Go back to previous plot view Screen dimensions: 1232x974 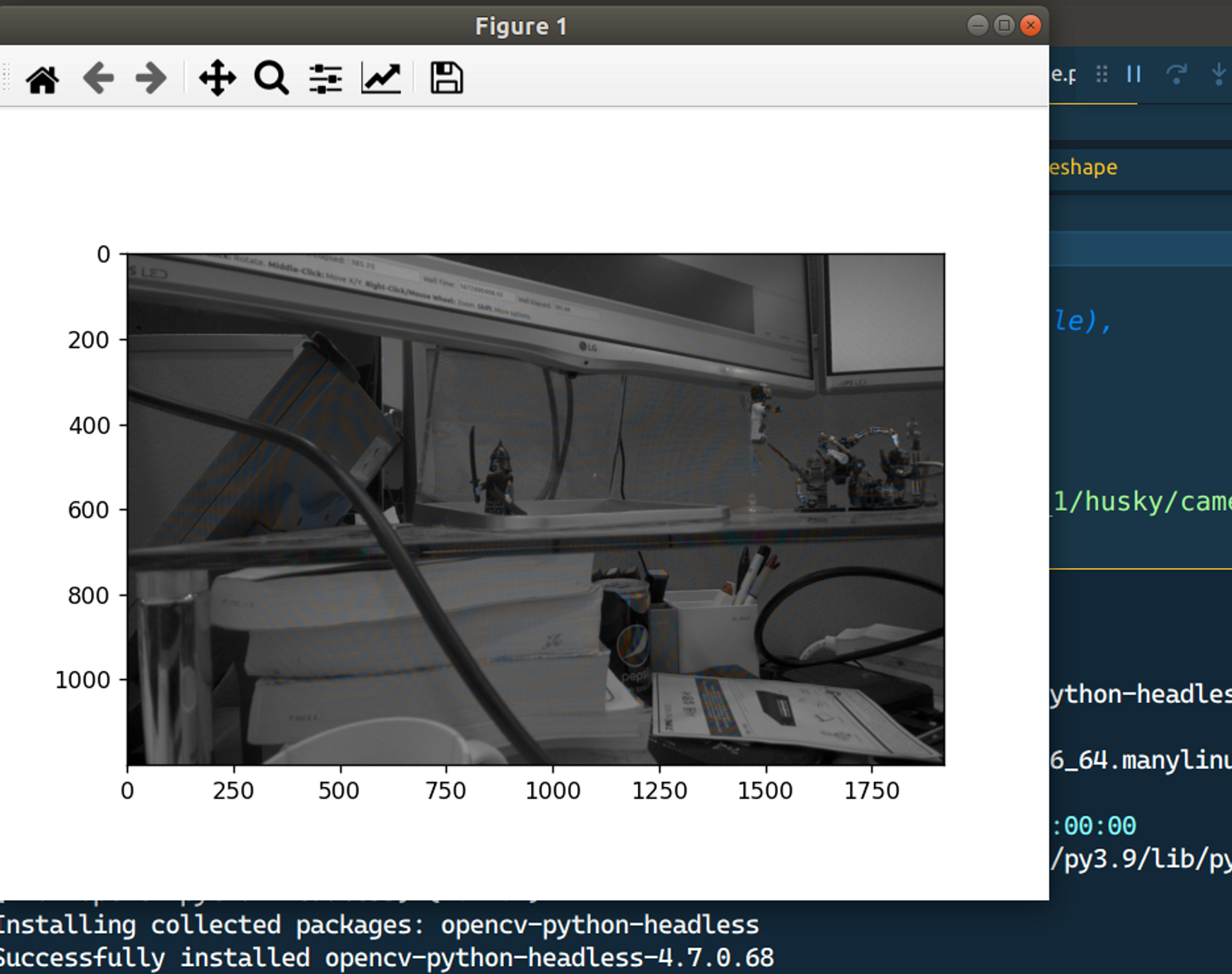click(x=98, y=78)
